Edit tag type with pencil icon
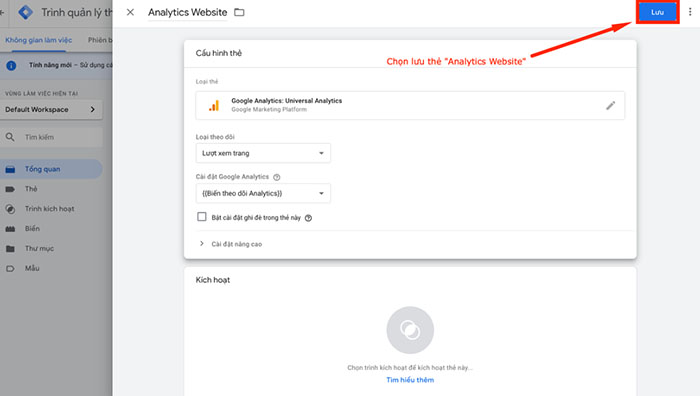 click(610, 106)
